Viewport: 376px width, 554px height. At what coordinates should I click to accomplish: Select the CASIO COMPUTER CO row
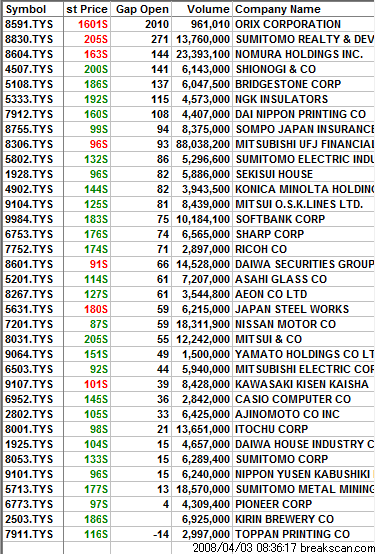pyautogui.click(x=189, y=399)
